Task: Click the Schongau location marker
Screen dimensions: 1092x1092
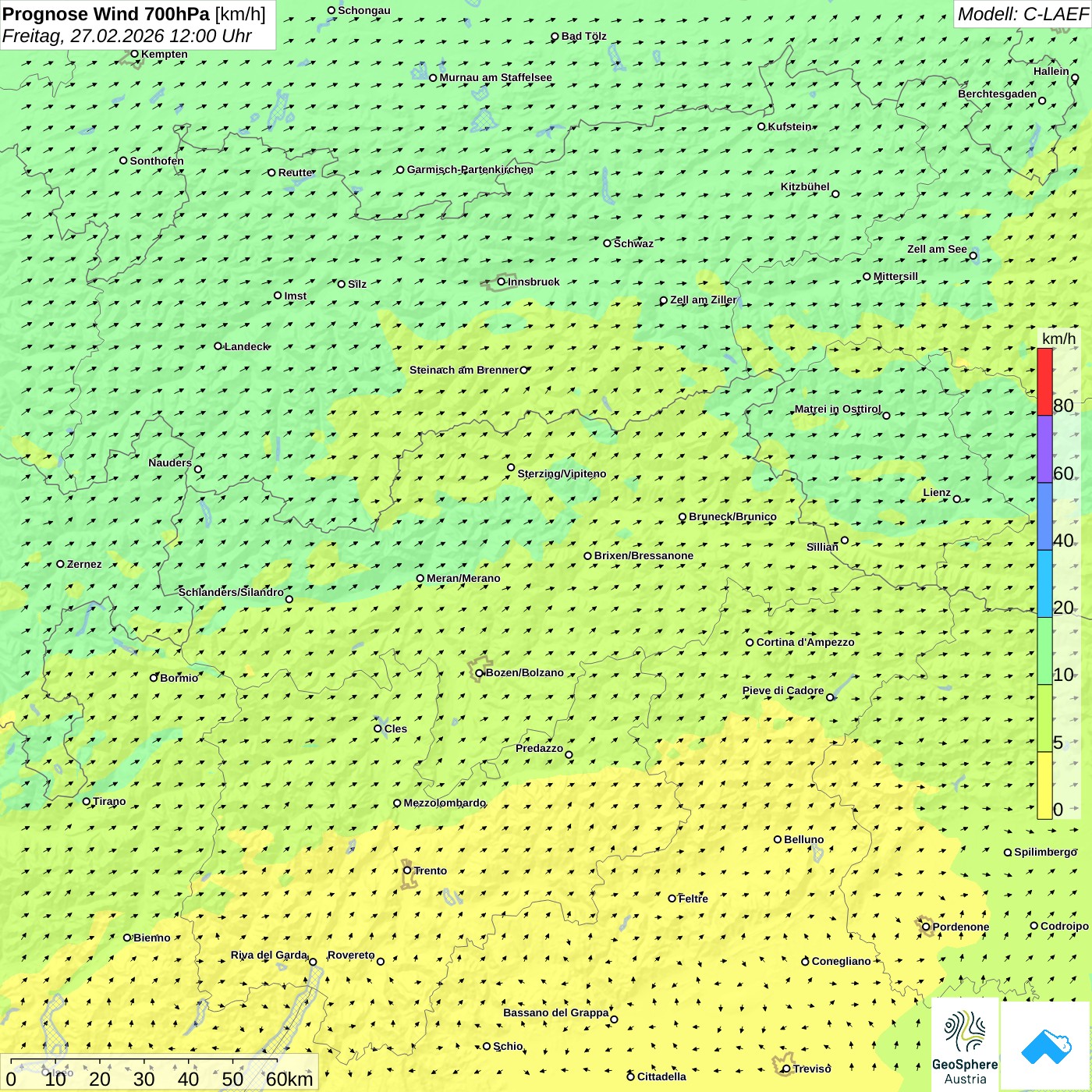Action: (x=331, y=10)
